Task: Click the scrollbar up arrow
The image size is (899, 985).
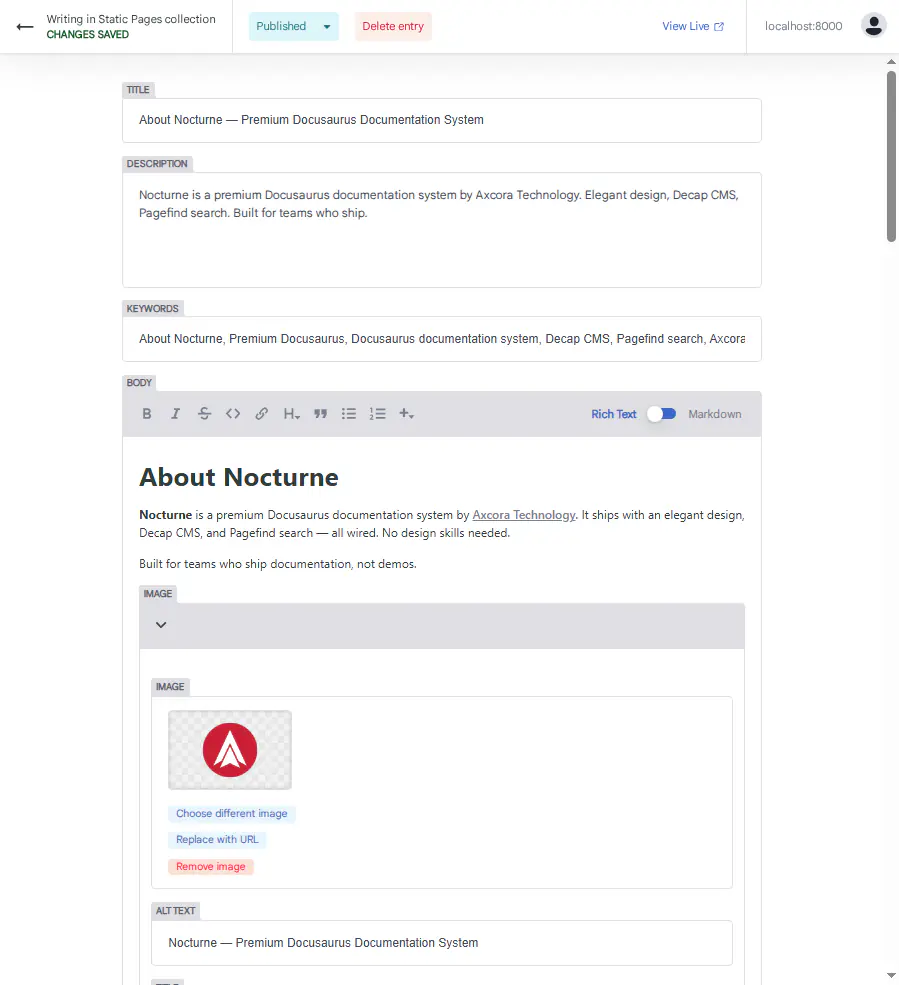Action: (891, 62)
